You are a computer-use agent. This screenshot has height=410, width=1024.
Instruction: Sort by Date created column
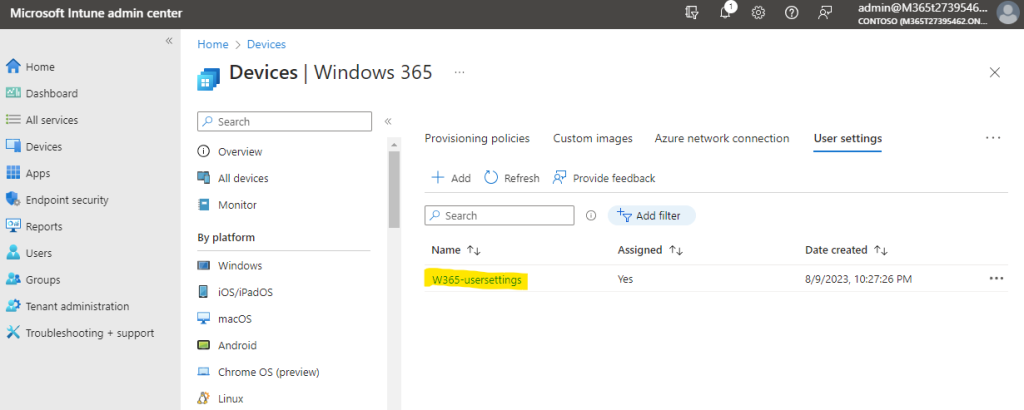click(846, 250)
